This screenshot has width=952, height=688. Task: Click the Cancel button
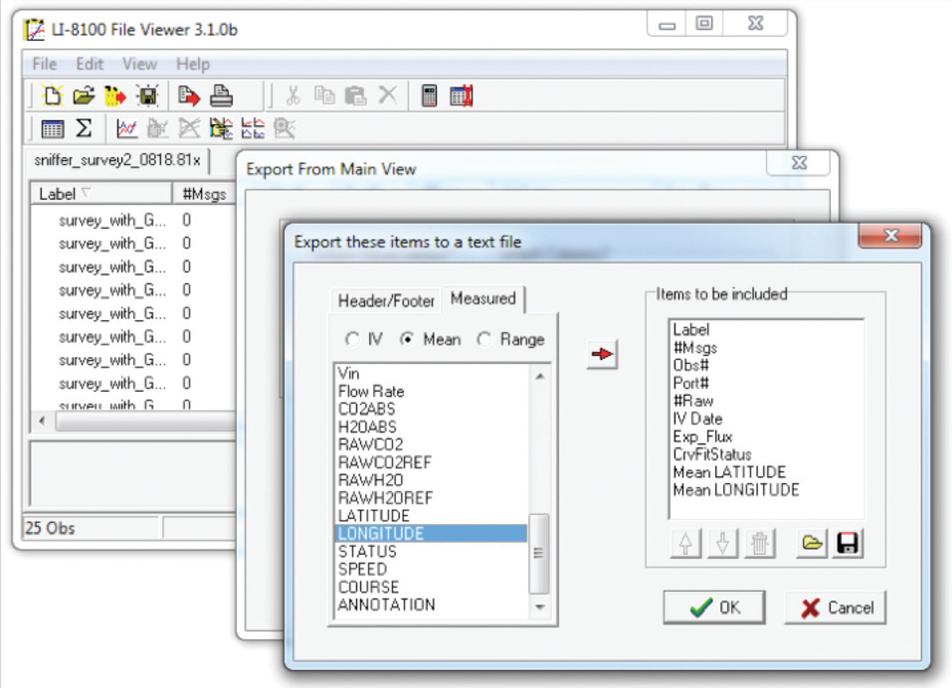(x=835, y=607)
